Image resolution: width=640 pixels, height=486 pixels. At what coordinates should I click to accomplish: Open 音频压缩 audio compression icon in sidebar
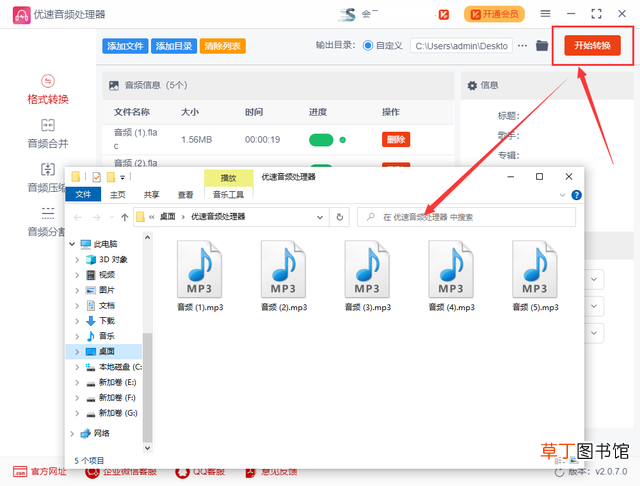[48, 169]
